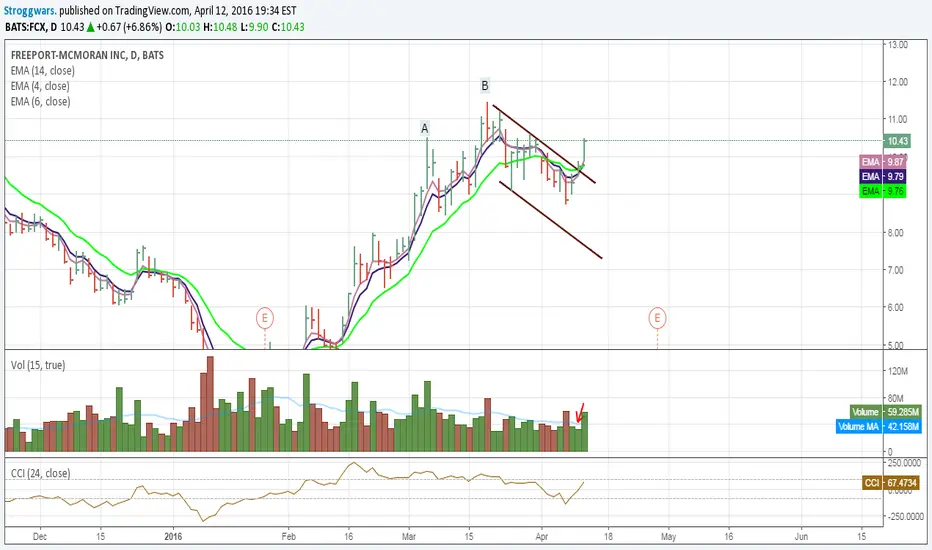Click the 'Dec' date axis label

[x=40, y=536]
